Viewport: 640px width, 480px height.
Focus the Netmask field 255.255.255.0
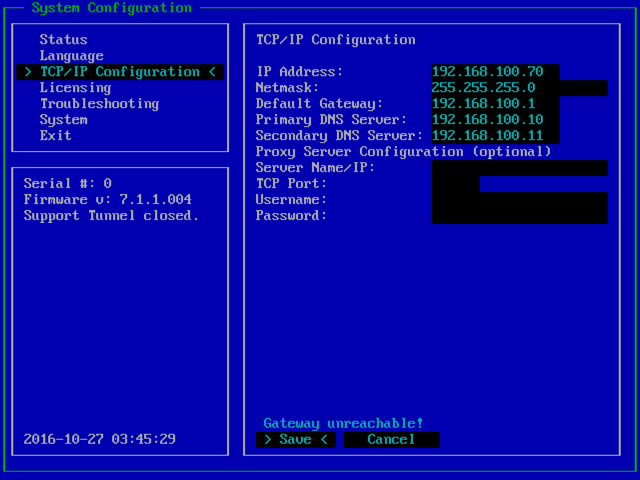(x=520, y=88)
